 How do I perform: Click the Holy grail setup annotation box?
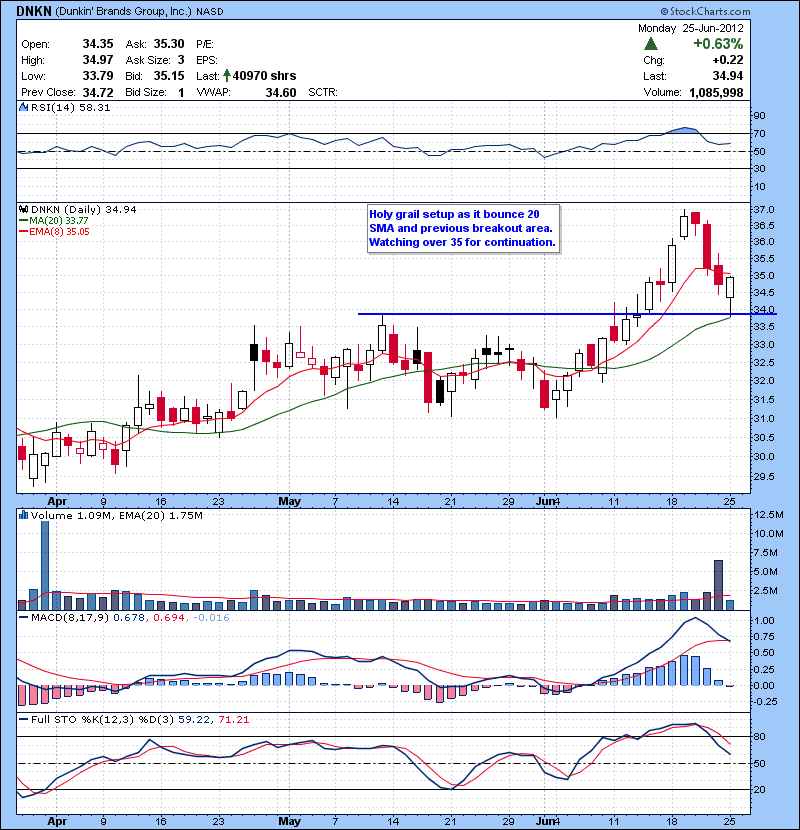pyautogui.click(x=463, y=229)
